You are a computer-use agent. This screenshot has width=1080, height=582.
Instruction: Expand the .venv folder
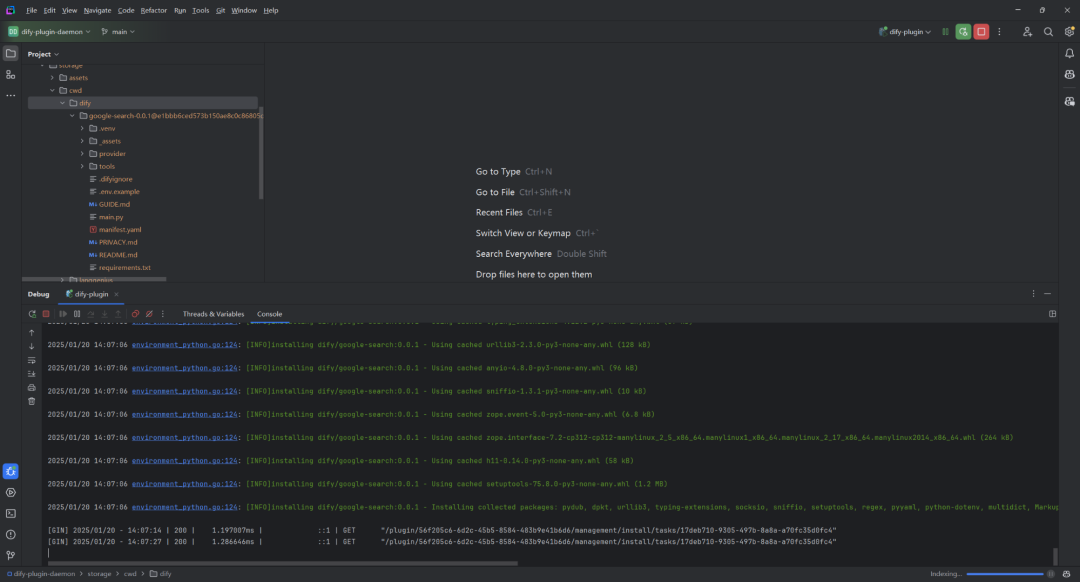point(83,129)
